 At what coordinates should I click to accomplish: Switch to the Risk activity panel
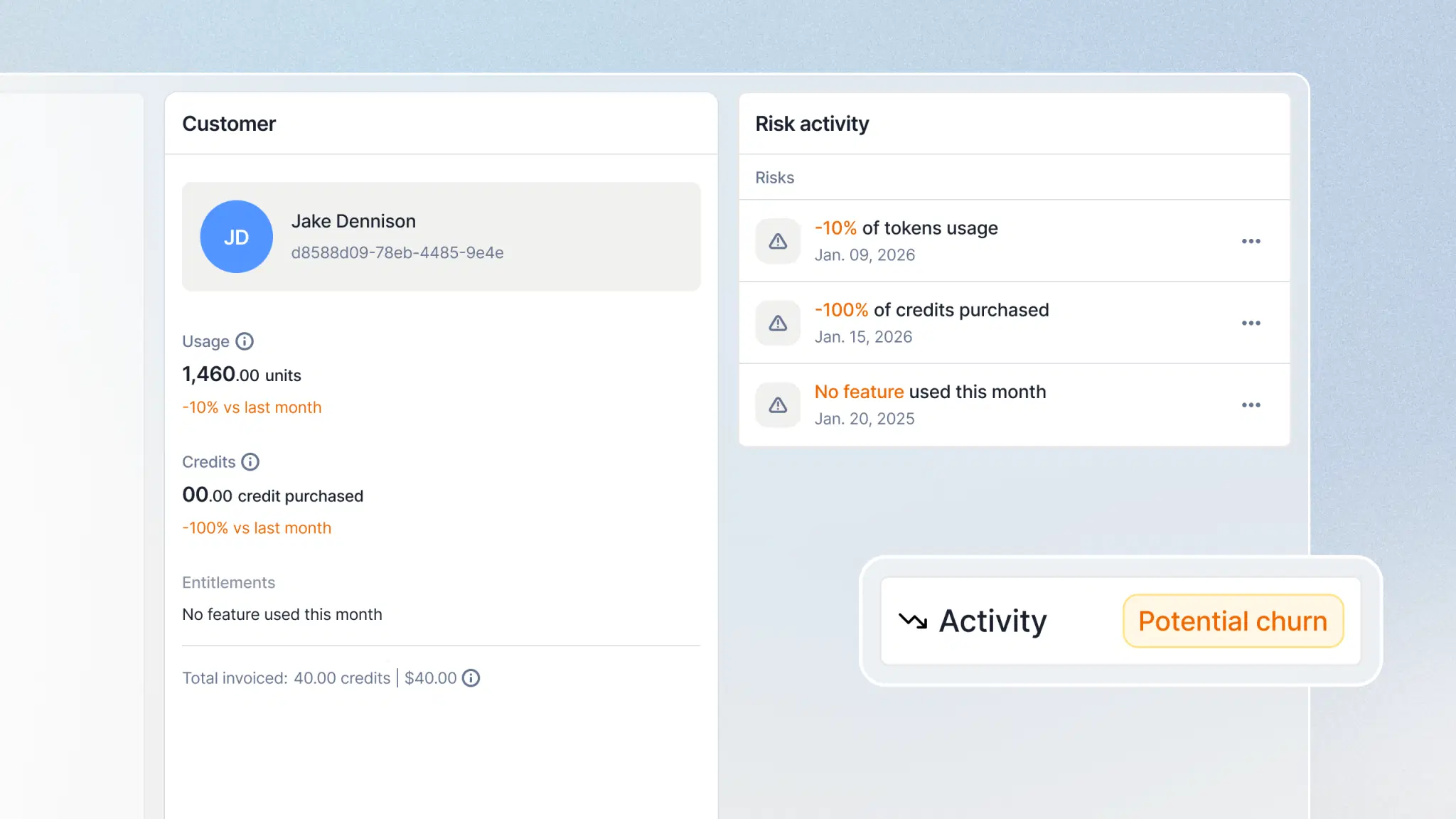(812, 123)
